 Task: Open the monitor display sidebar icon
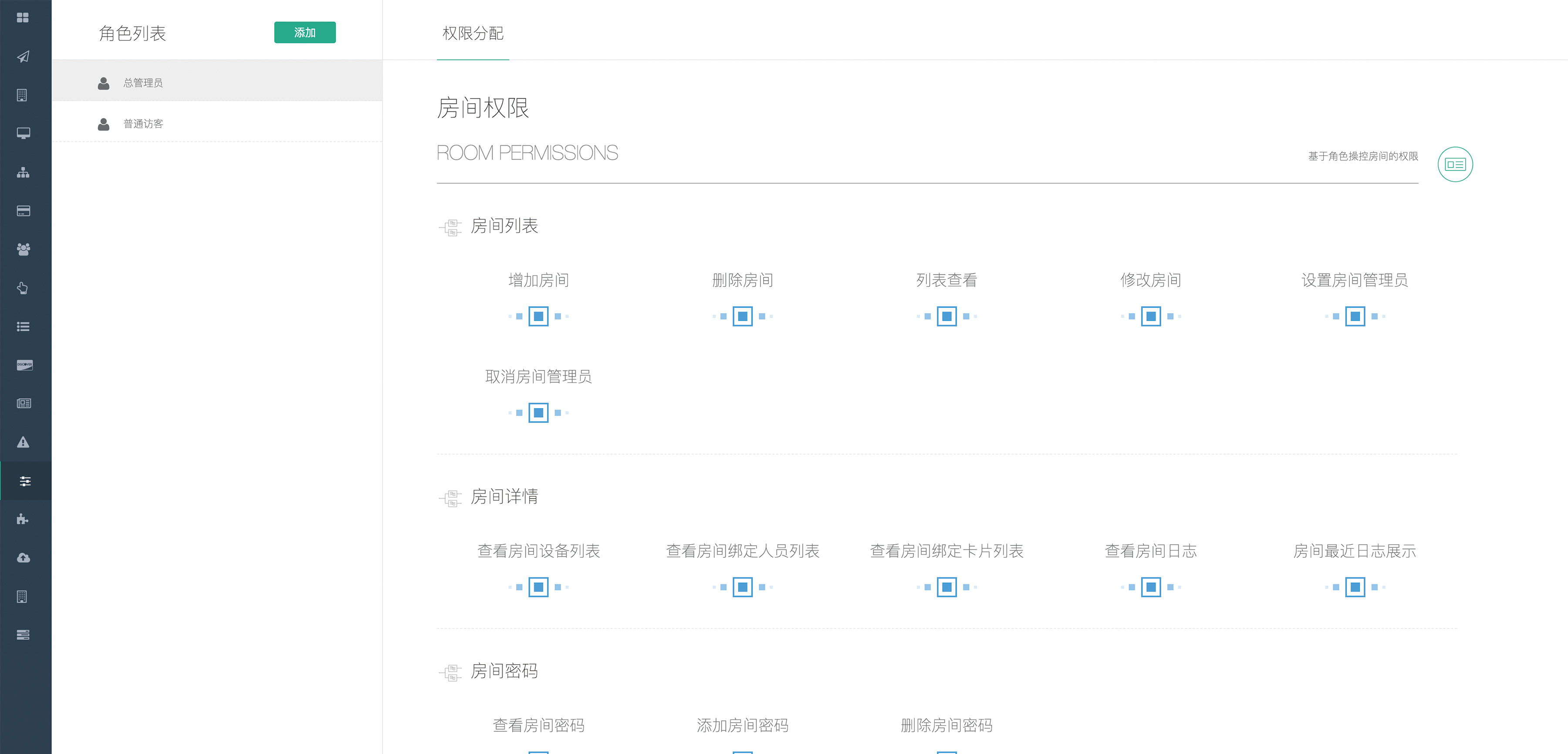(x=23, y=133)
